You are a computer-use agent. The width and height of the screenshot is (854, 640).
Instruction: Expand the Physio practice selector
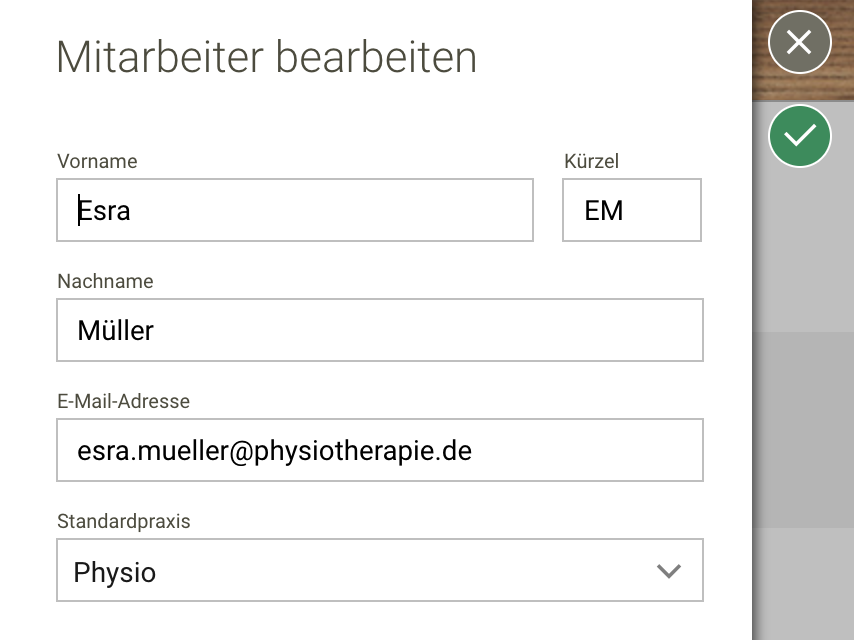[380, 570]
